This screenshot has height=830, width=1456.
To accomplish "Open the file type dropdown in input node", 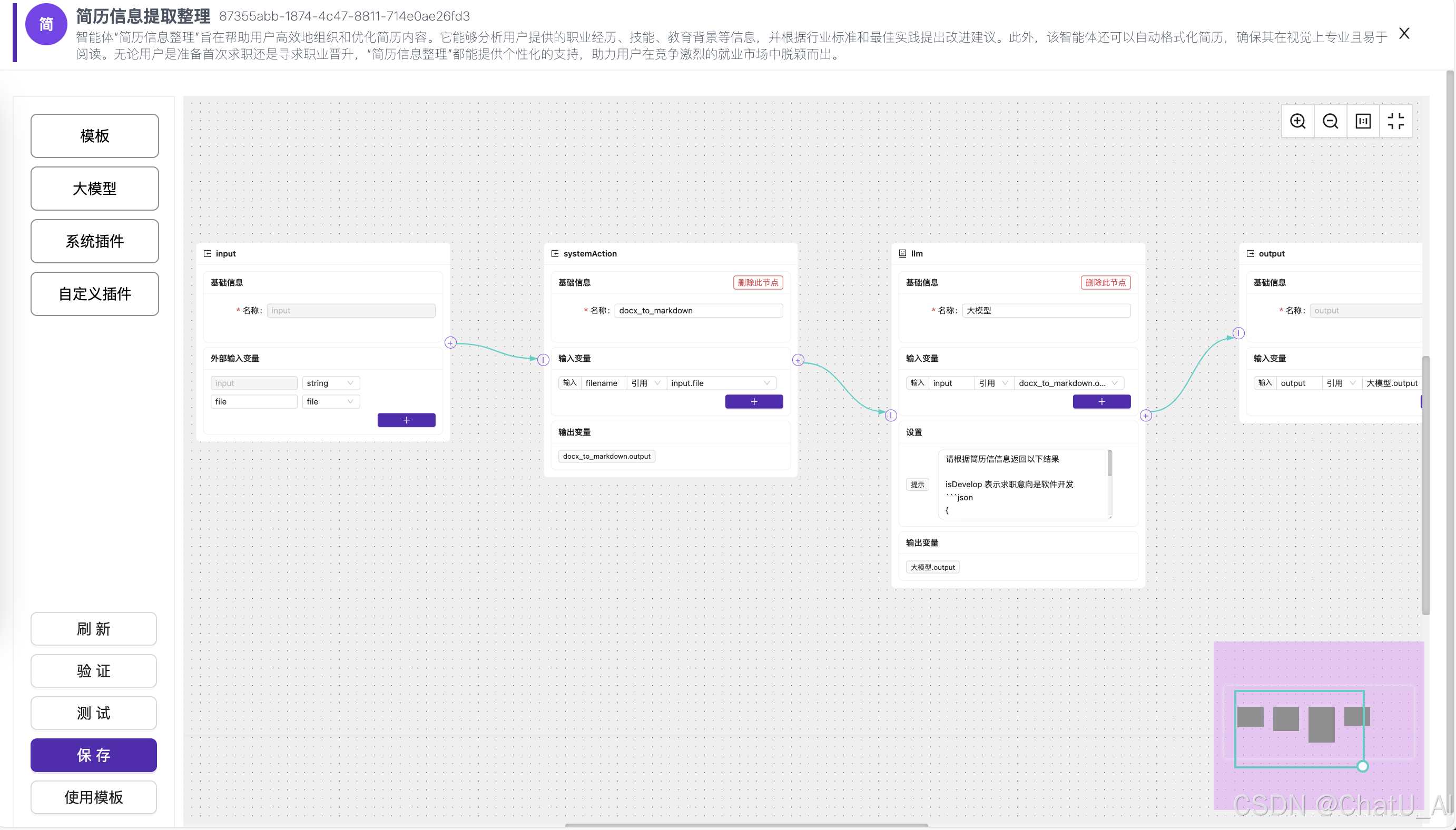I will coord(331,401).
